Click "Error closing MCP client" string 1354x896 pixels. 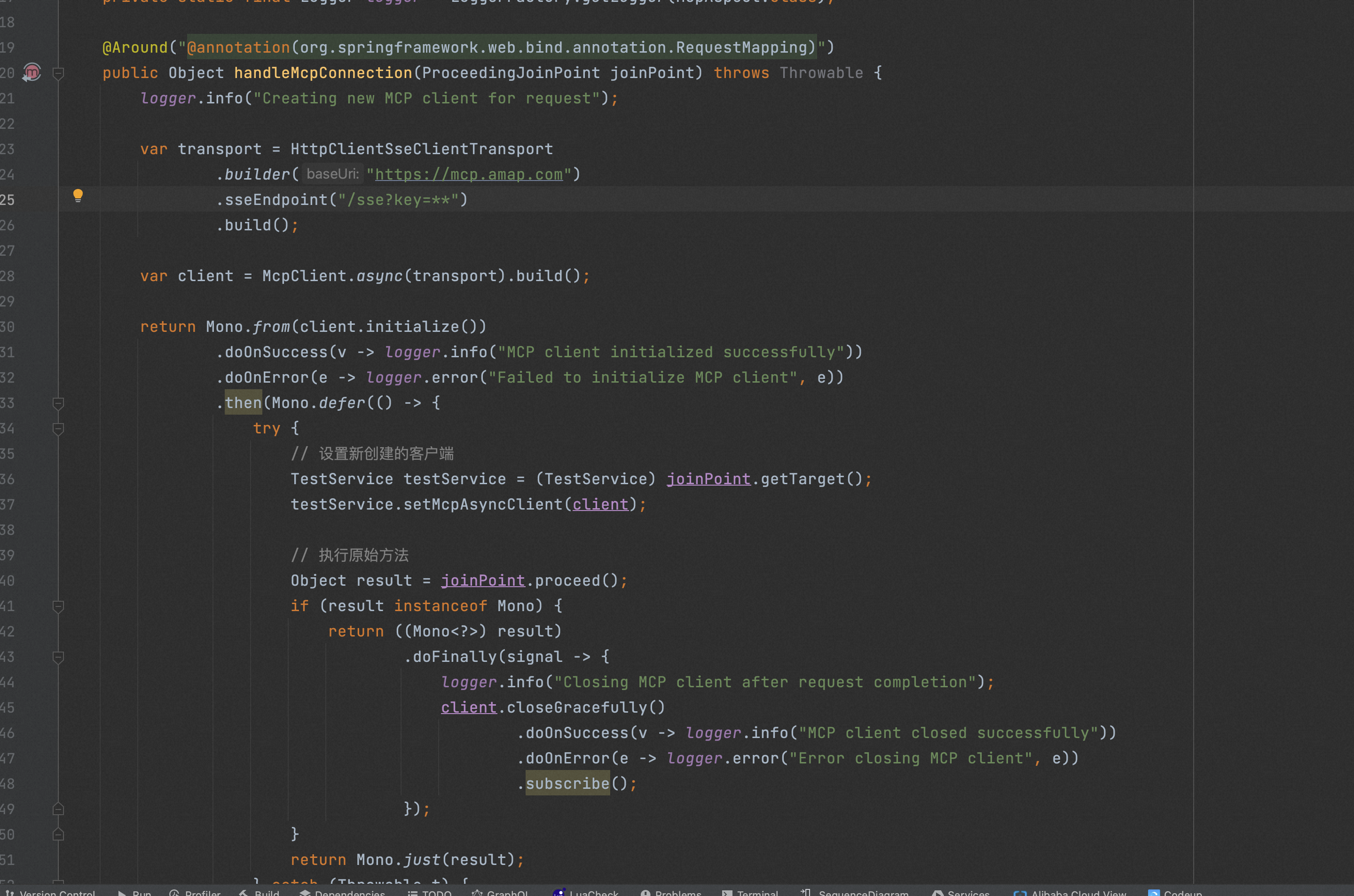click(x=911, y=758)
